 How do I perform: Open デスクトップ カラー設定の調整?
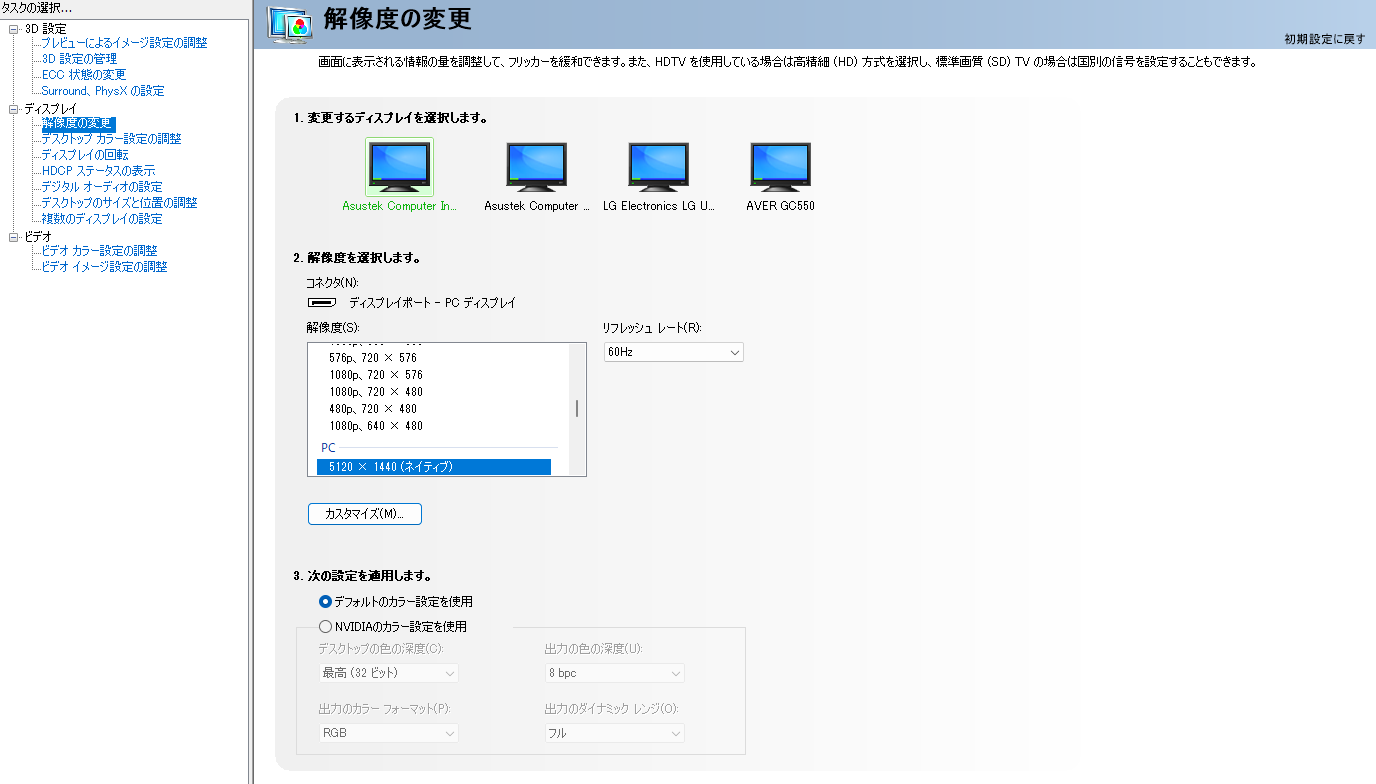pos(111,139)
